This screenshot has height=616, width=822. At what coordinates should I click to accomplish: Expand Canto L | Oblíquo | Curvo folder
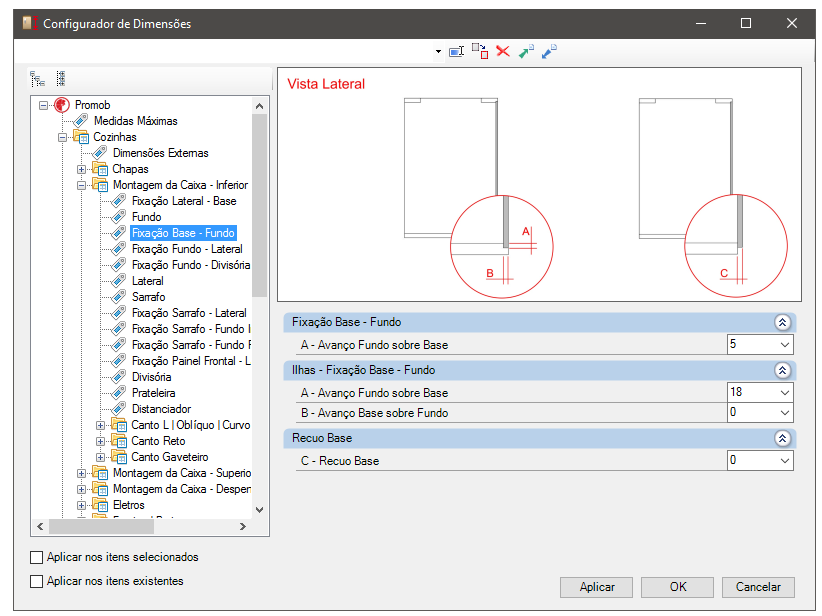coord(100,425)
